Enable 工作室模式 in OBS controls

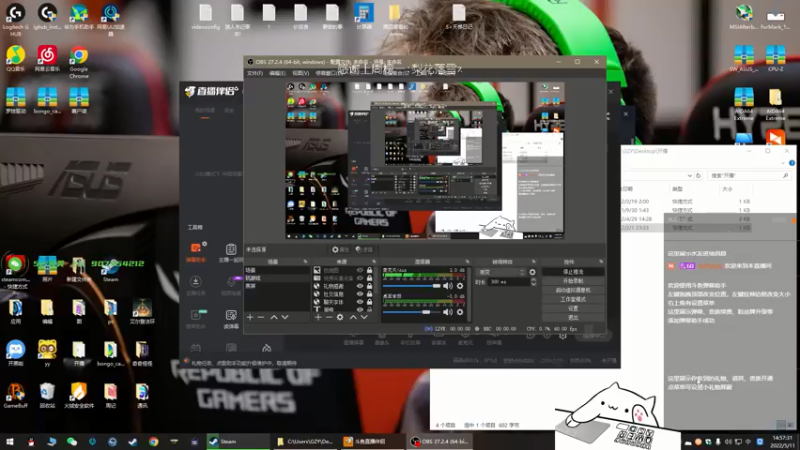(x=573, y=299)
